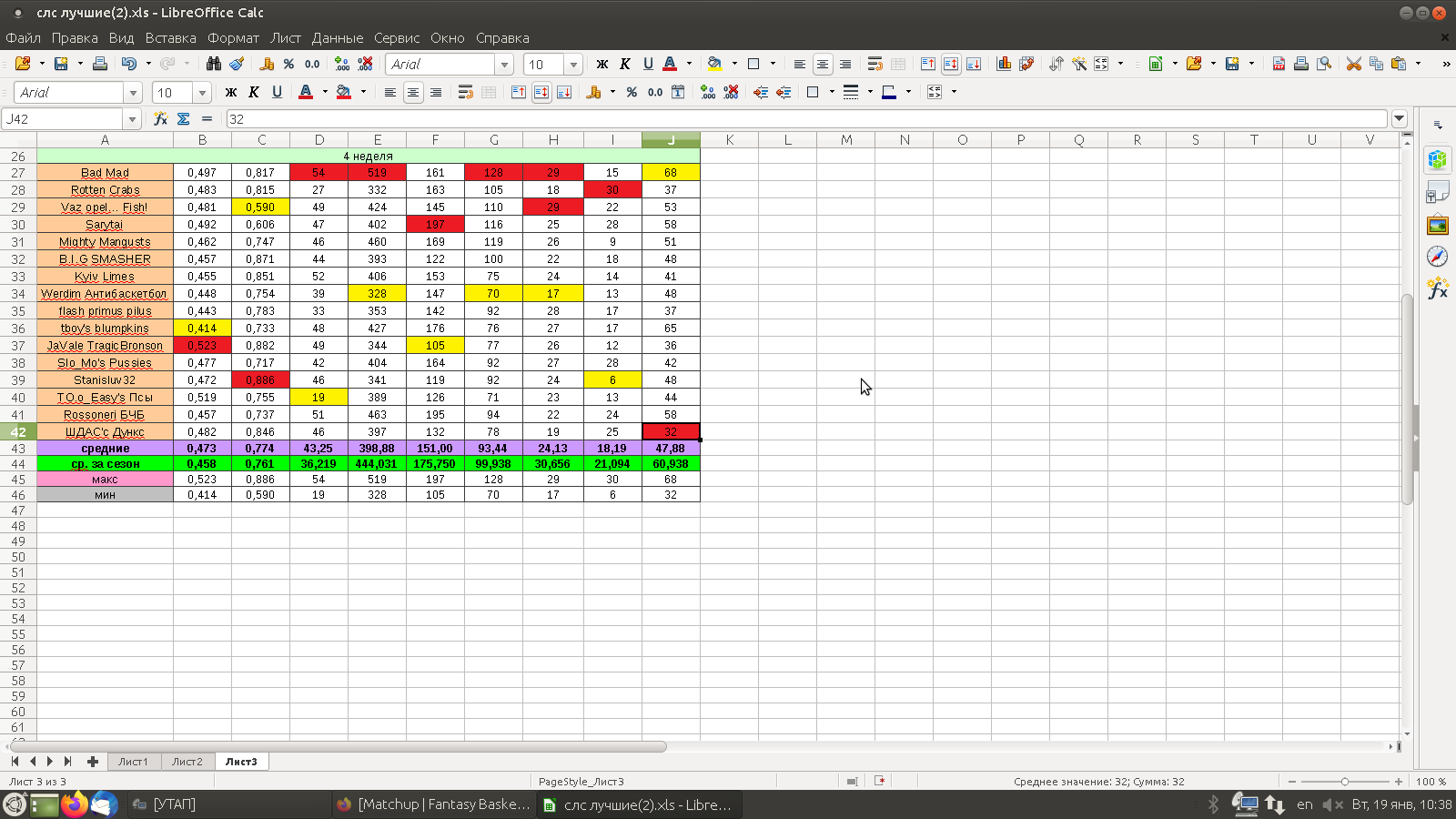Click the Sum sigma icon
The height and width of the screenshot is (819, 1456).
(184, 119)
